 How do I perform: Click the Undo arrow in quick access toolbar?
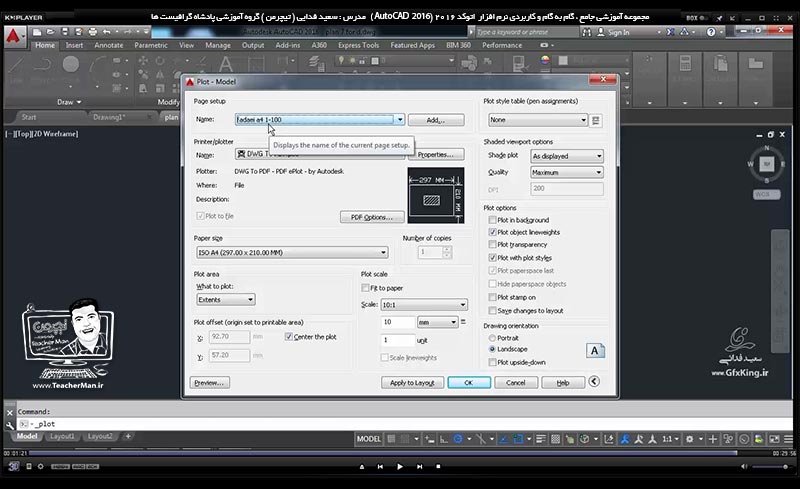tap(107, 32)
